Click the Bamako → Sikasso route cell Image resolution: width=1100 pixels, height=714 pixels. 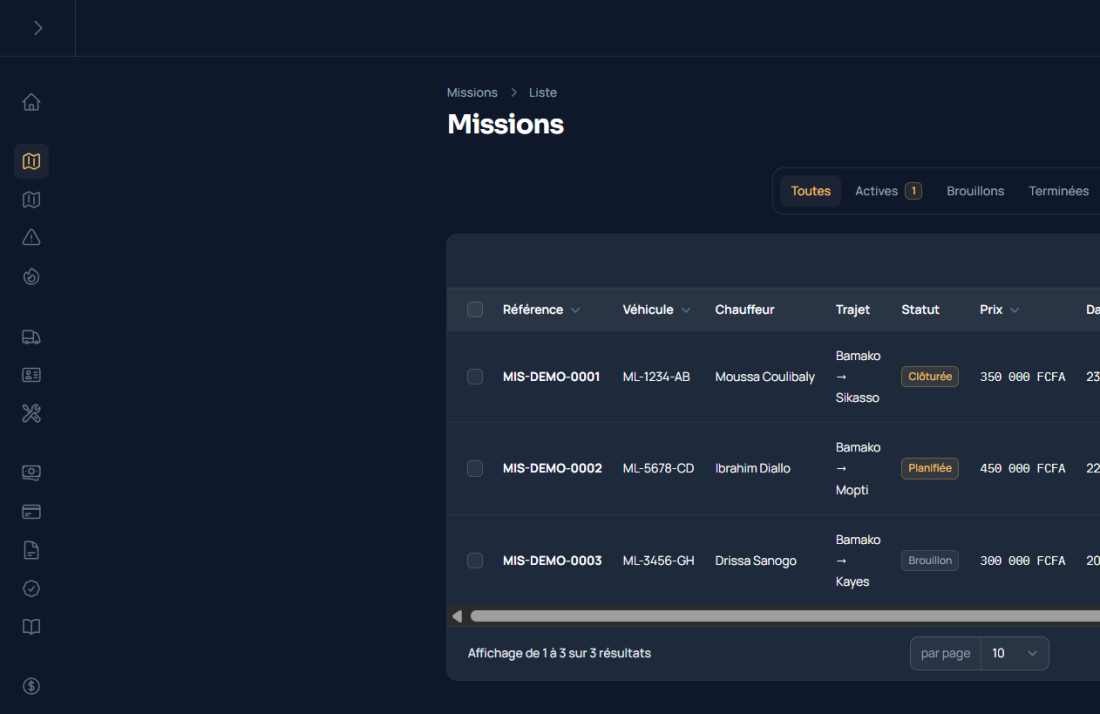tap(857, 377)
